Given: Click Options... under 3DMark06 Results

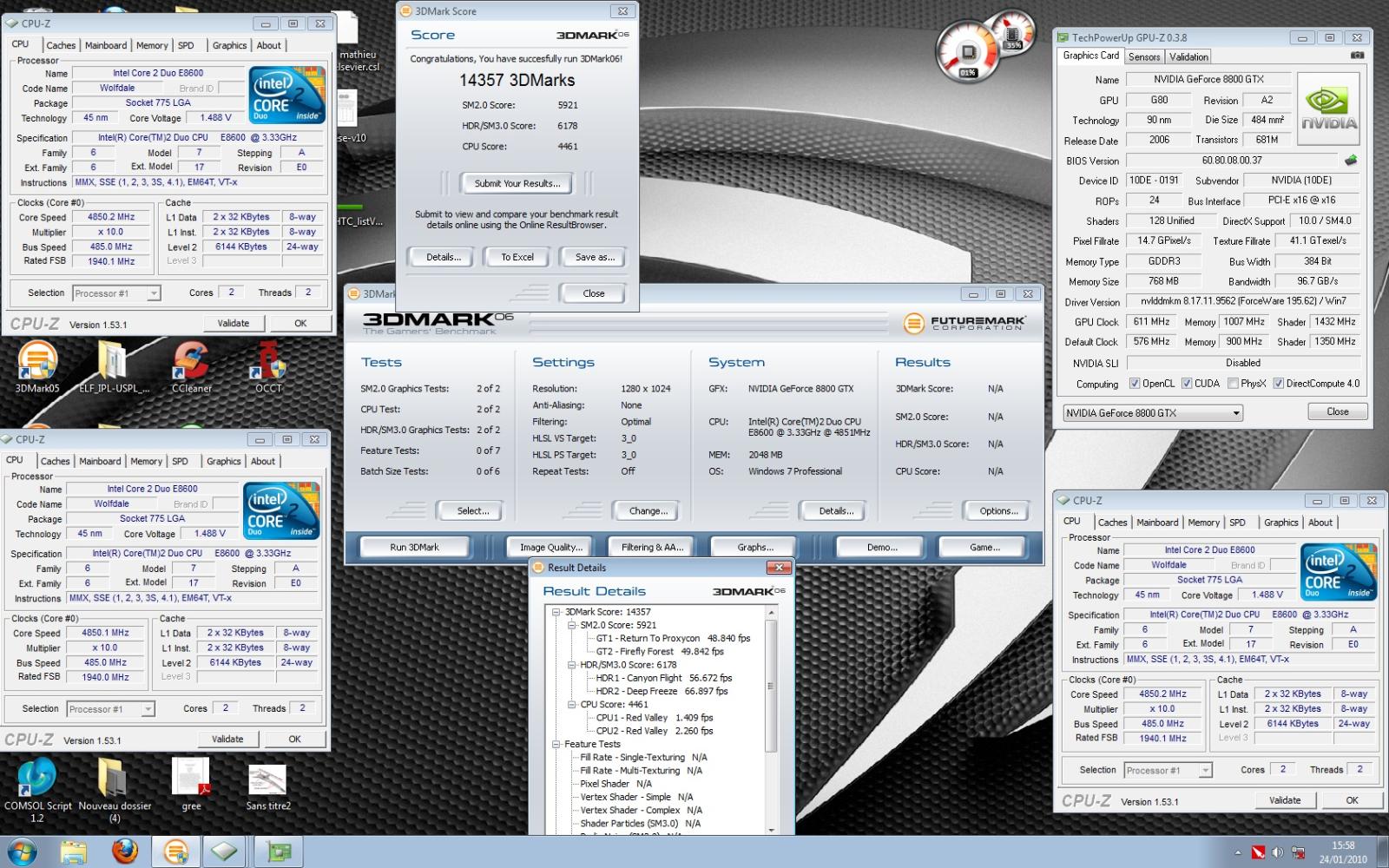Looking at the screenshot, I should point(998,510).
